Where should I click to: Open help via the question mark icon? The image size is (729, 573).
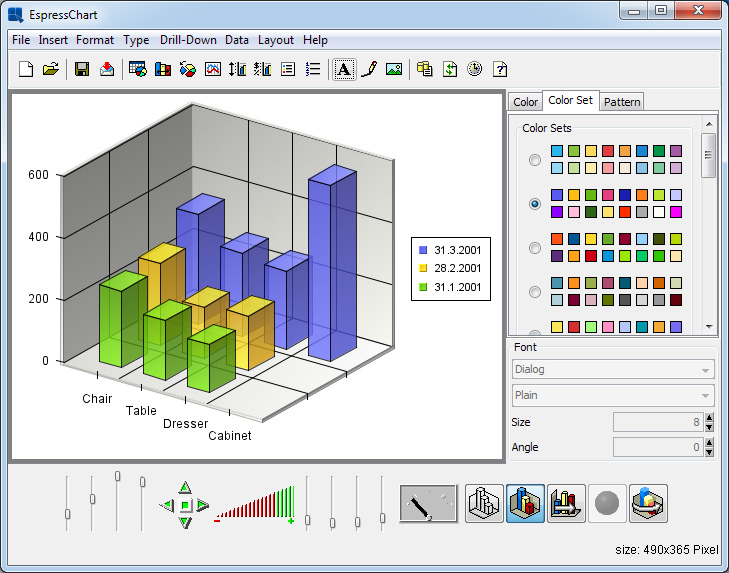pos(500,69)
